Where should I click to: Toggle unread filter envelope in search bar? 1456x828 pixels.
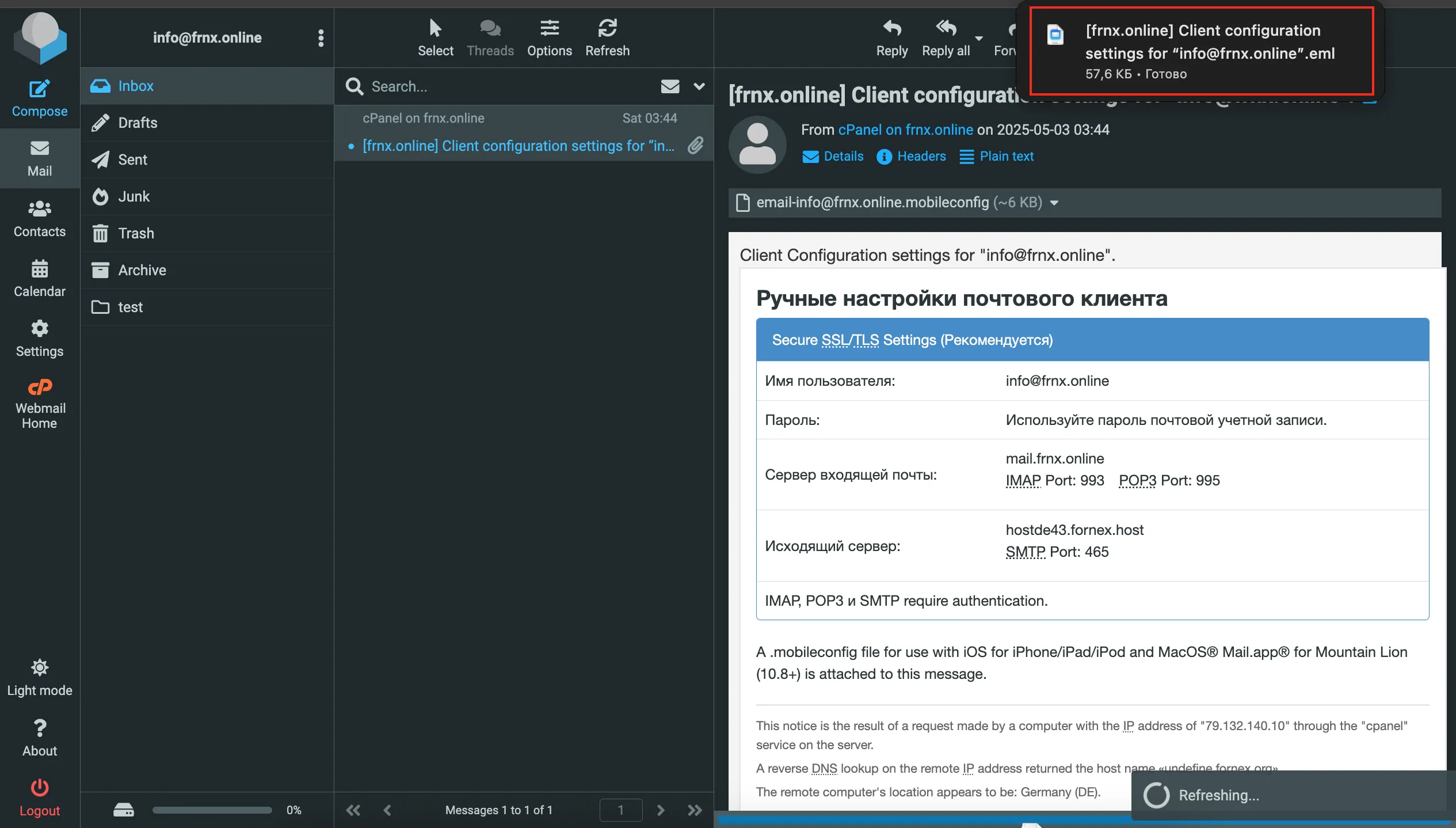click(670, 86)
